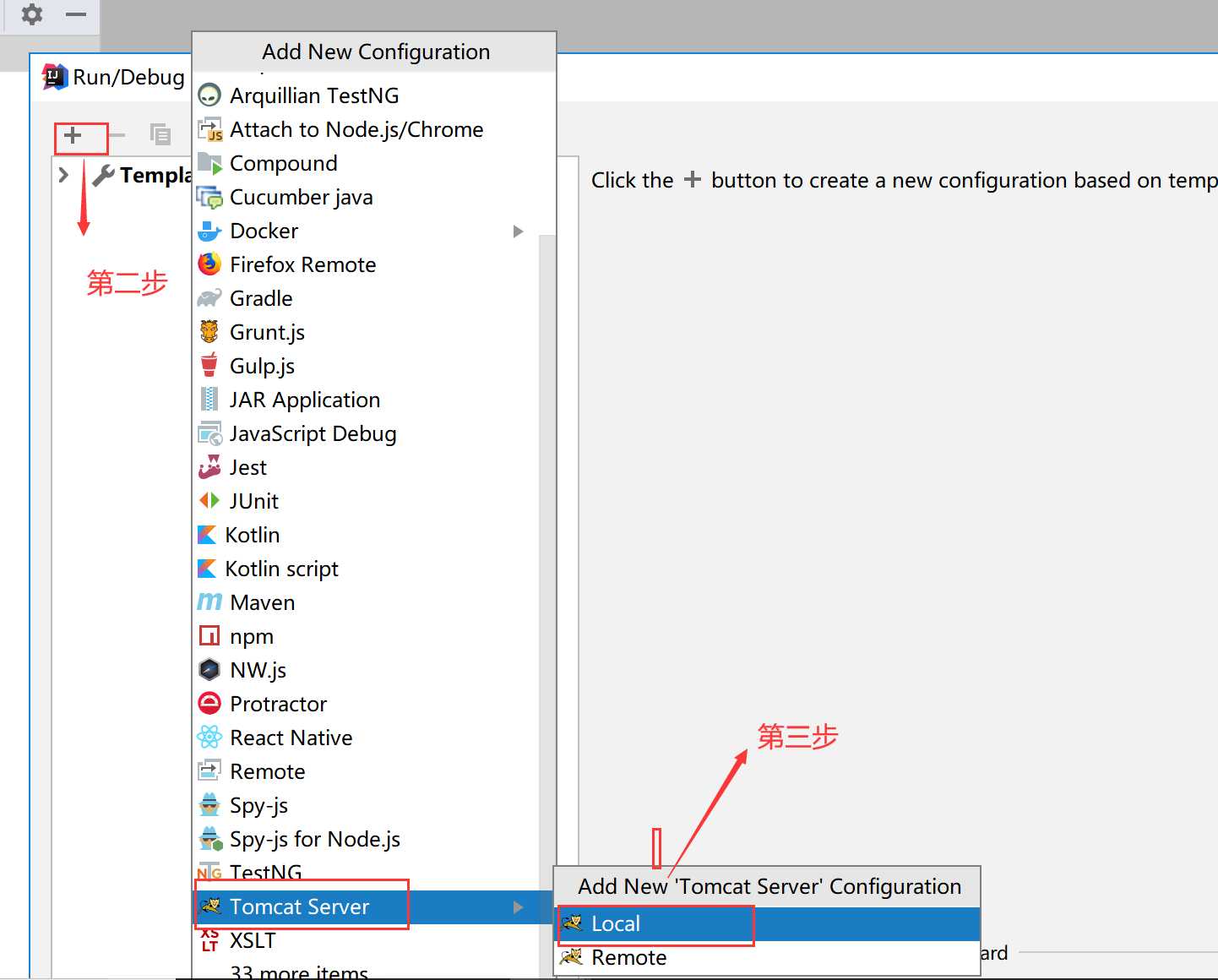The width and height of the screenshot is (1218, 980).
Task: Expand the Templates tree node
Action: [x=63, y=175]
